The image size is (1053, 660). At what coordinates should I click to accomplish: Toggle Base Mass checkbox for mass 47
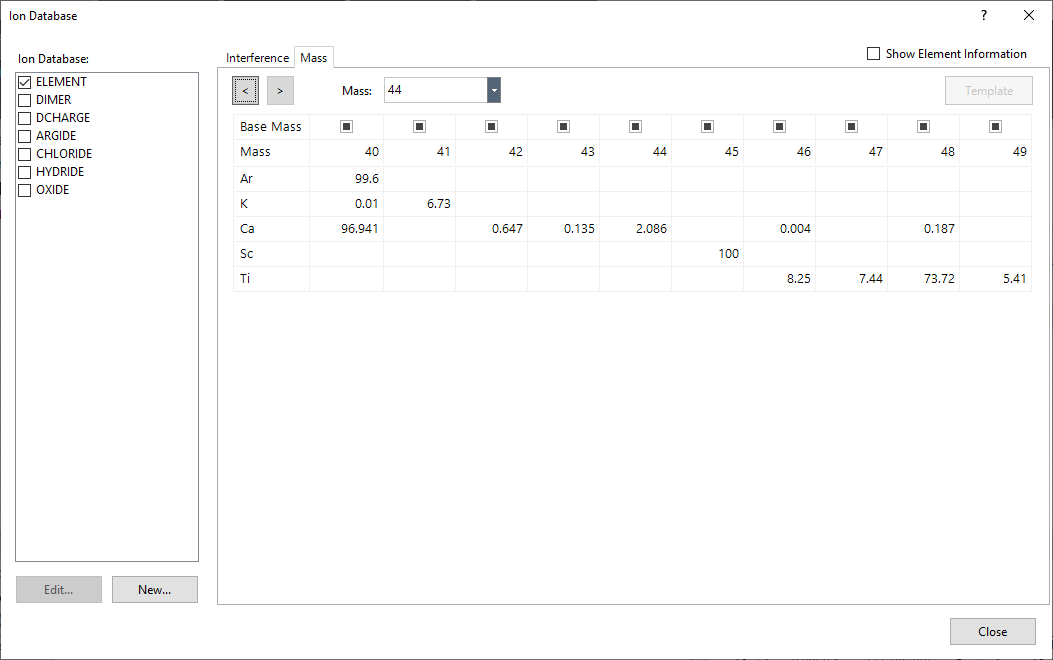852,126
